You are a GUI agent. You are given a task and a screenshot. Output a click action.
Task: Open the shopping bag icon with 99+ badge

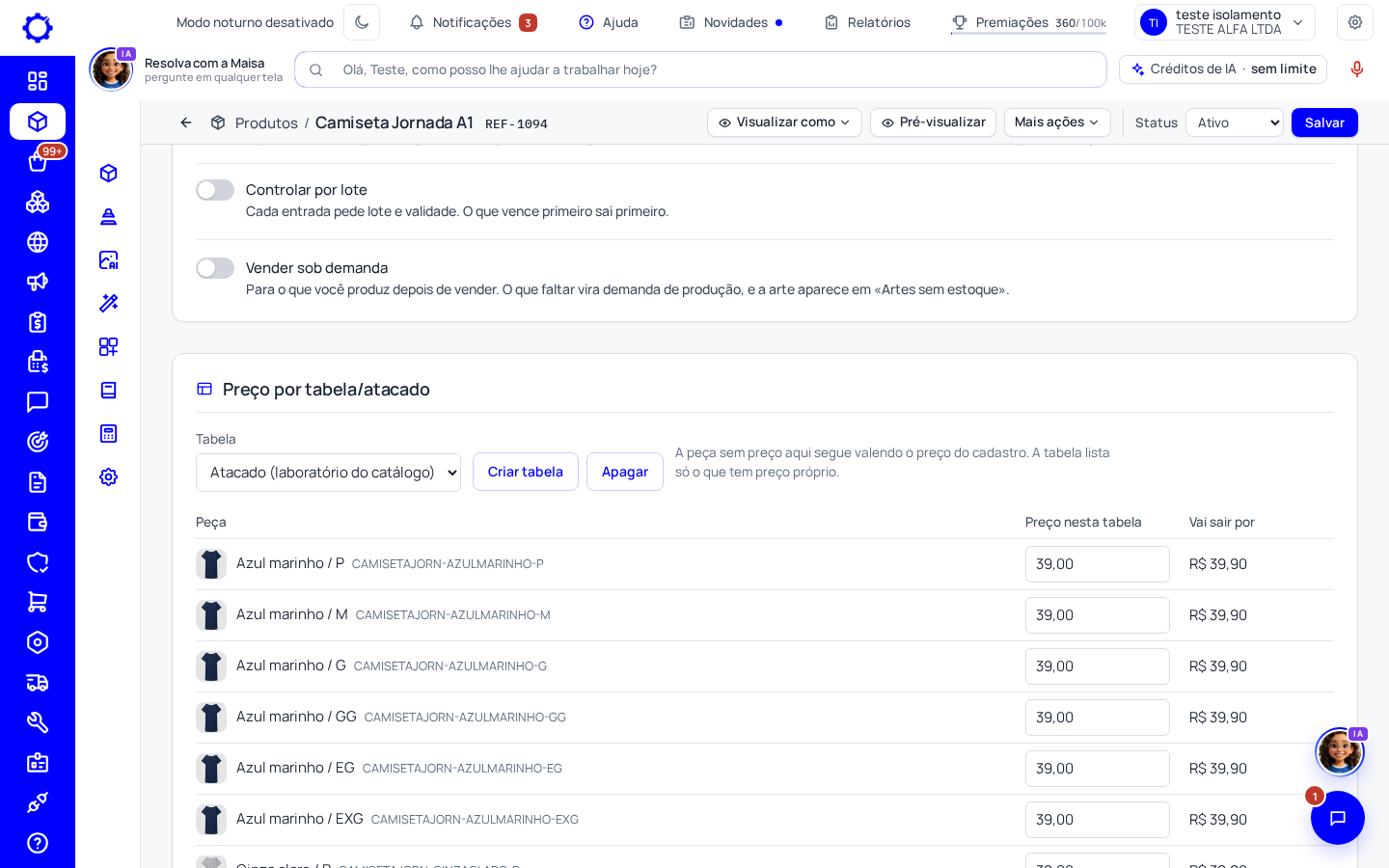(x=38, y=161)
